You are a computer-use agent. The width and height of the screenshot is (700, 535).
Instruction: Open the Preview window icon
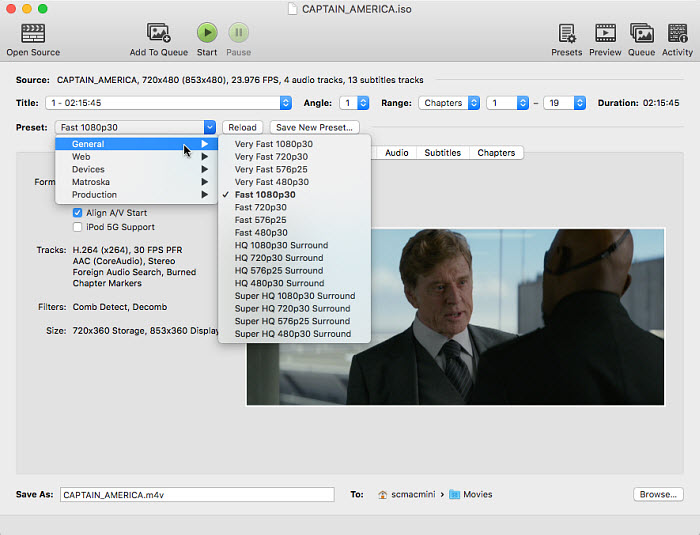605,33
